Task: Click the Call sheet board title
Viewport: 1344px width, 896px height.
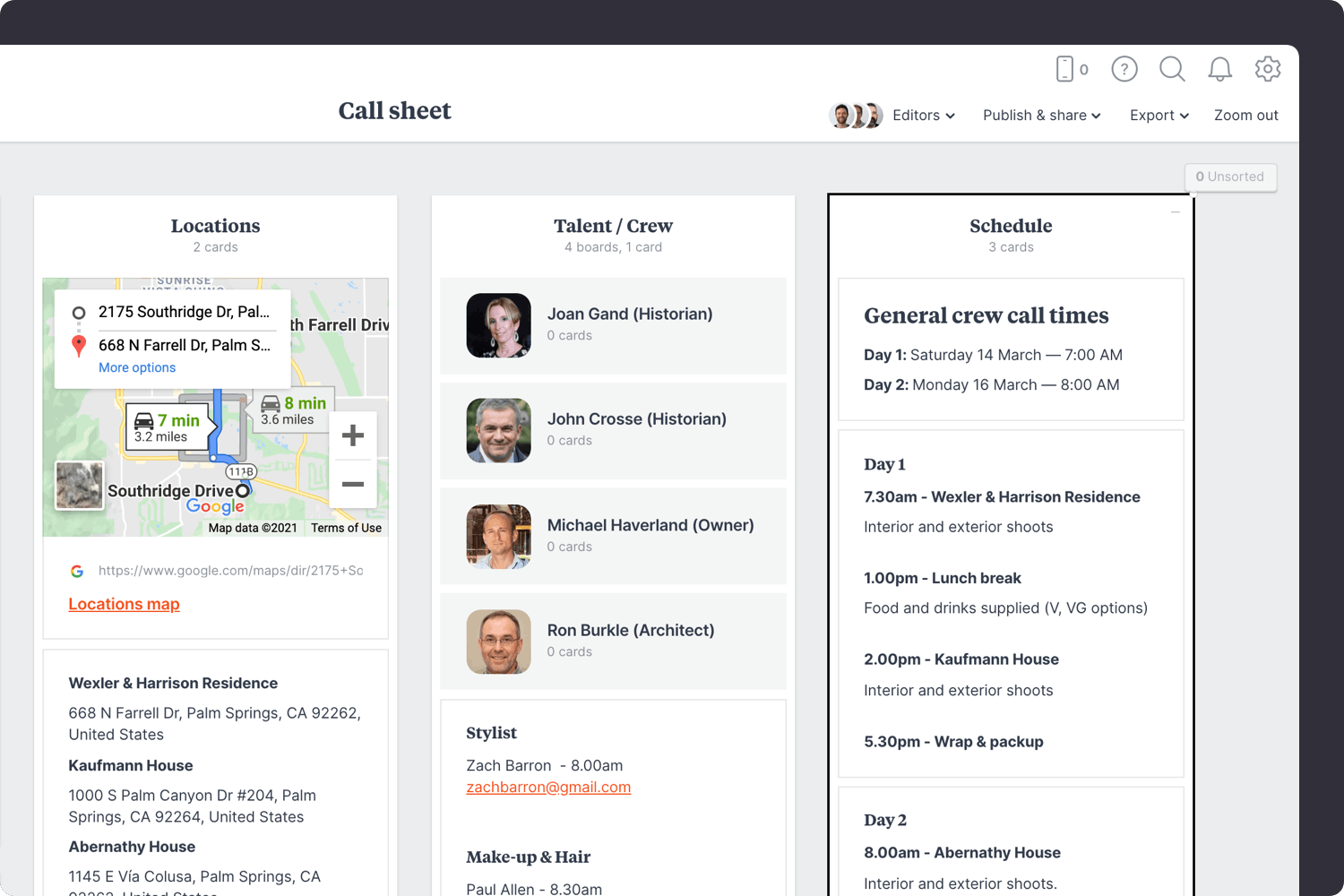Action: (x=395, y=110)
